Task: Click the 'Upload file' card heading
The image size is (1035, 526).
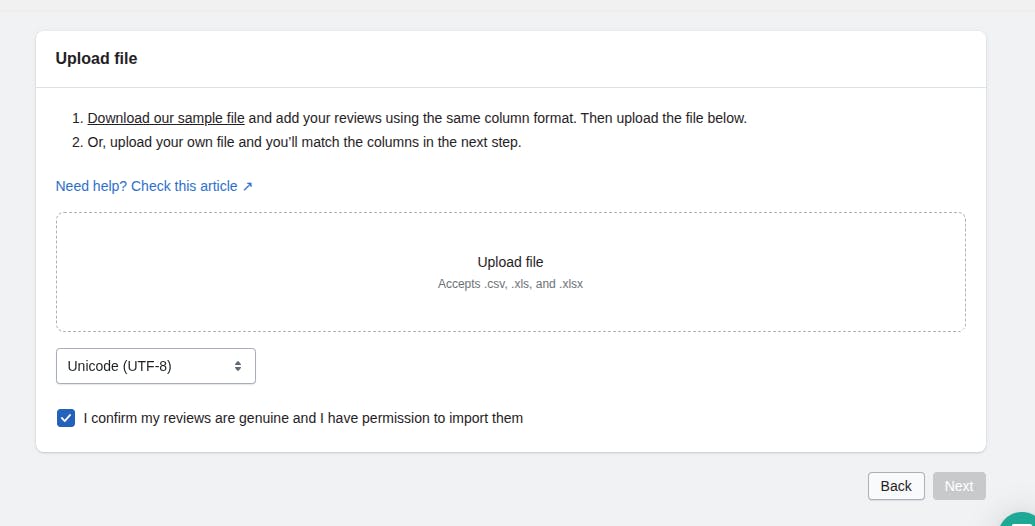Action: [x=96, y=59]
